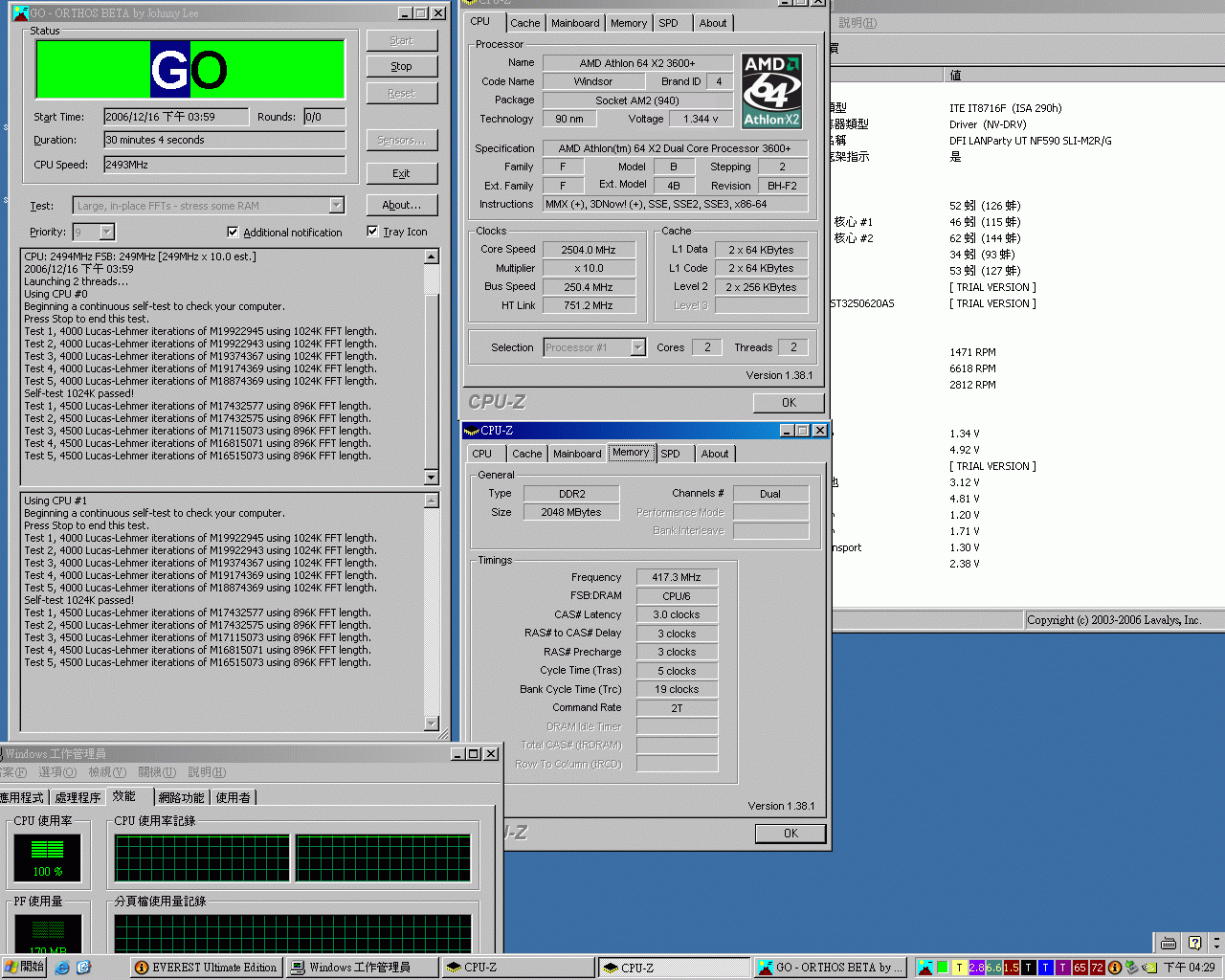Viewport: 1225px width, 980px height.
Task: Click the Exit button in Orthos
Action: pyautogui.click(x=402, y=173)
